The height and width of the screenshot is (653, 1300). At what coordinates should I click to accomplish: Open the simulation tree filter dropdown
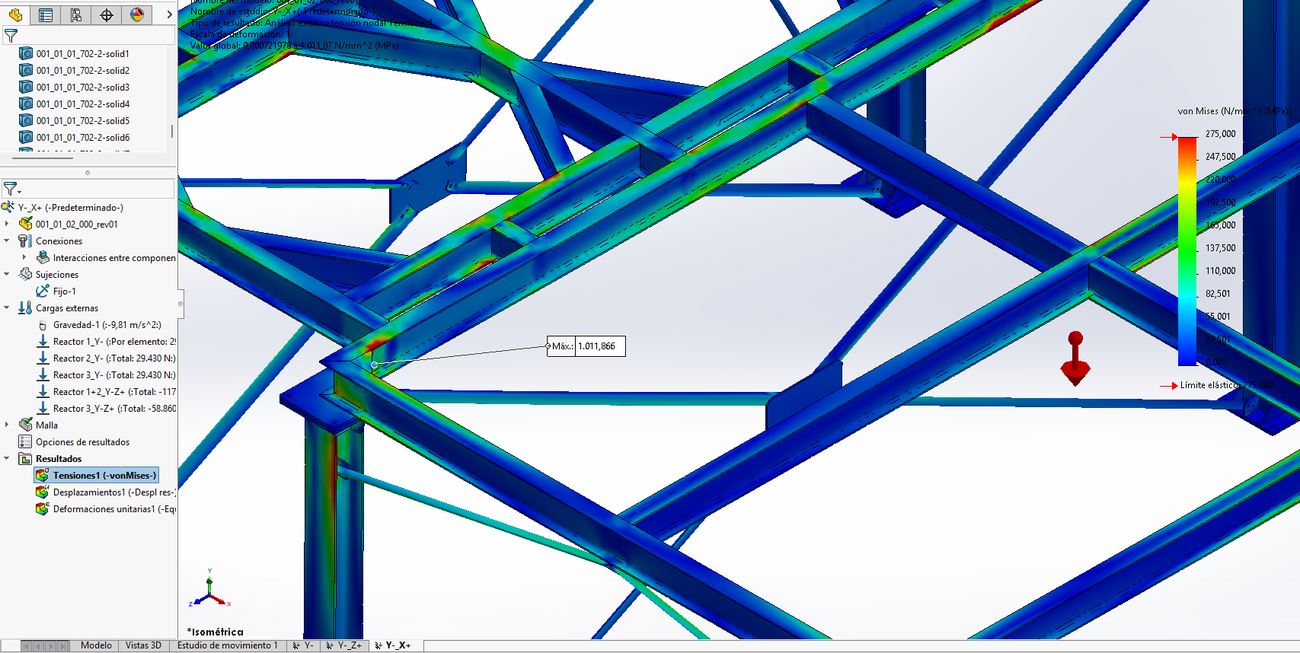coord(12,188)
